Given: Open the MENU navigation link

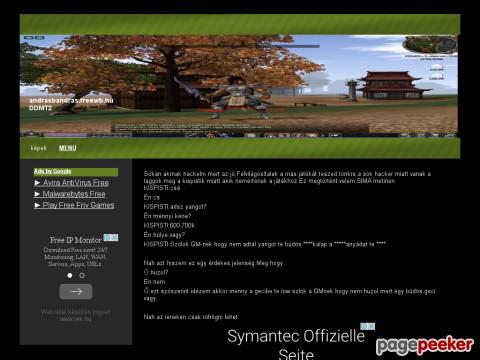Looking at the screenshot, I should pyautogui.click(x=68, y=148).
